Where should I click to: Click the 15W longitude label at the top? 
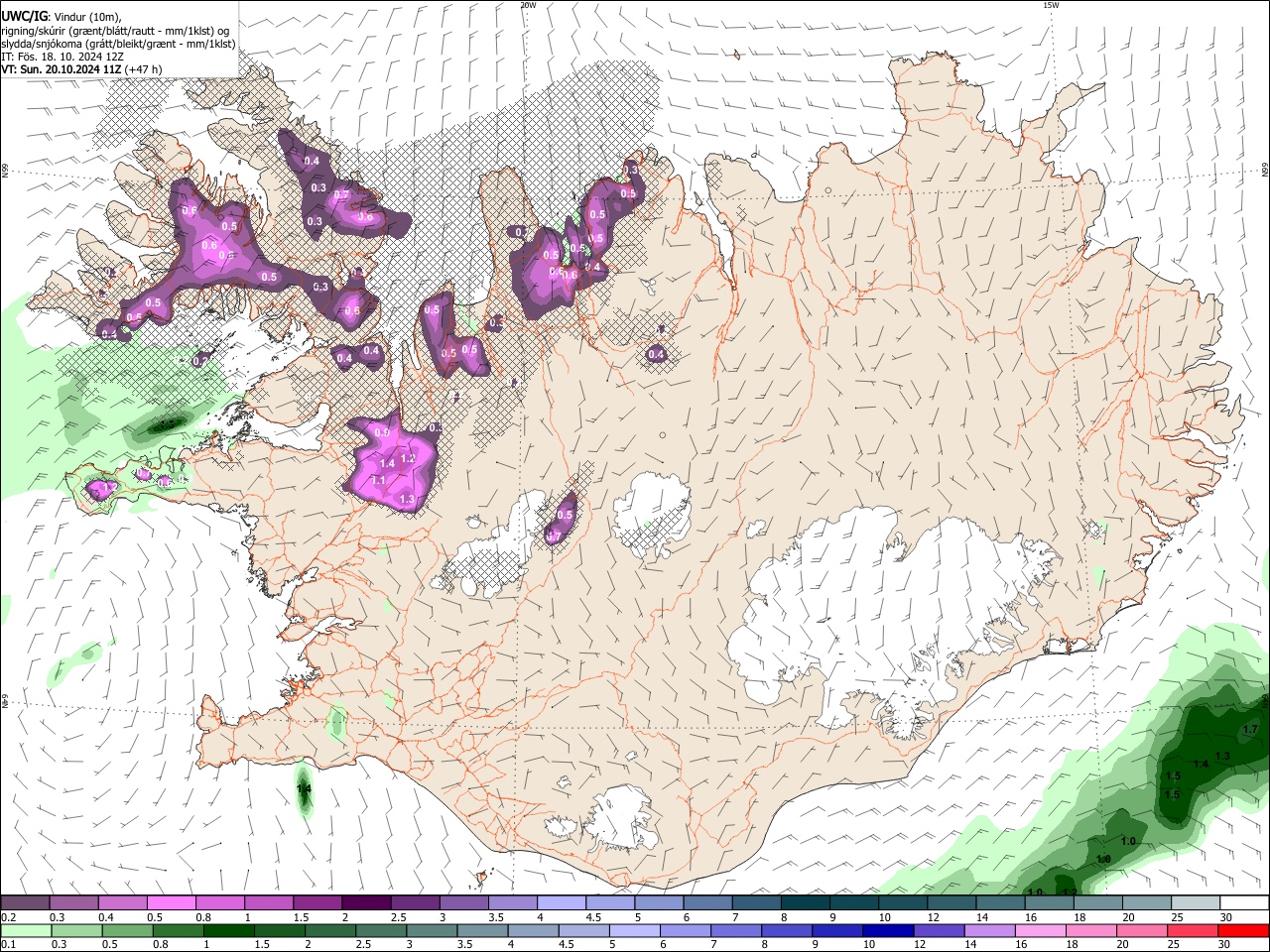click(1051, 5)
